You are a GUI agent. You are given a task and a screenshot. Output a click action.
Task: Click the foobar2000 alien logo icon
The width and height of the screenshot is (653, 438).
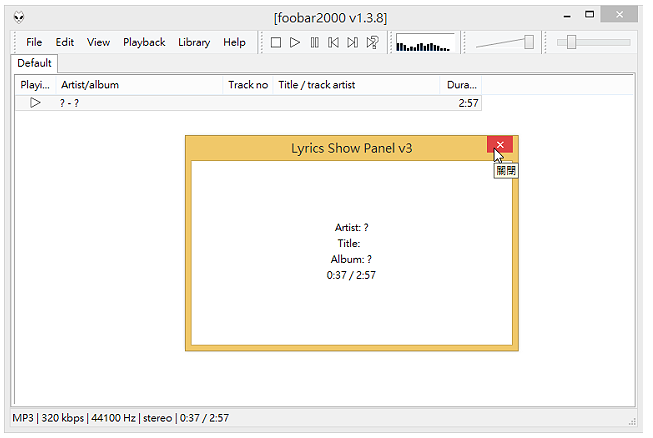[x=19, y=17]
